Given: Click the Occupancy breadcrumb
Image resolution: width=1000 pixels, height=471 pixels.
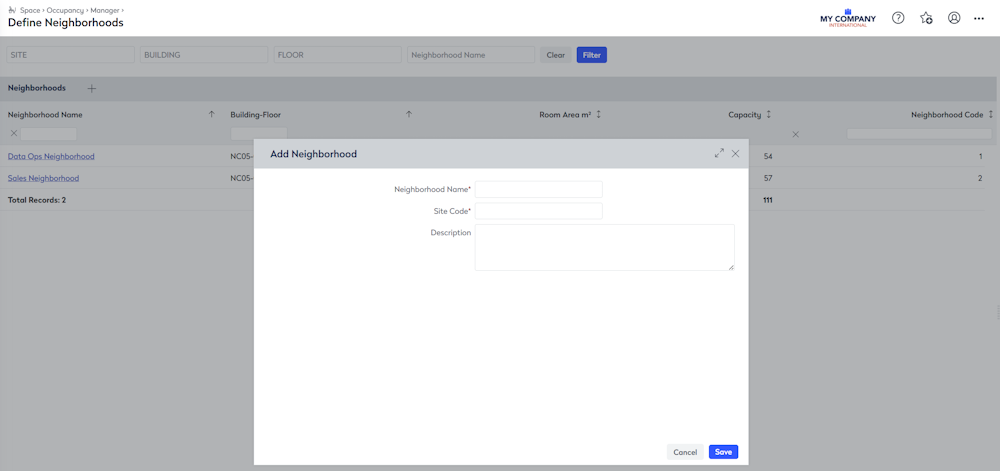Looking at the screenshot, I should (x=65, y=10).
